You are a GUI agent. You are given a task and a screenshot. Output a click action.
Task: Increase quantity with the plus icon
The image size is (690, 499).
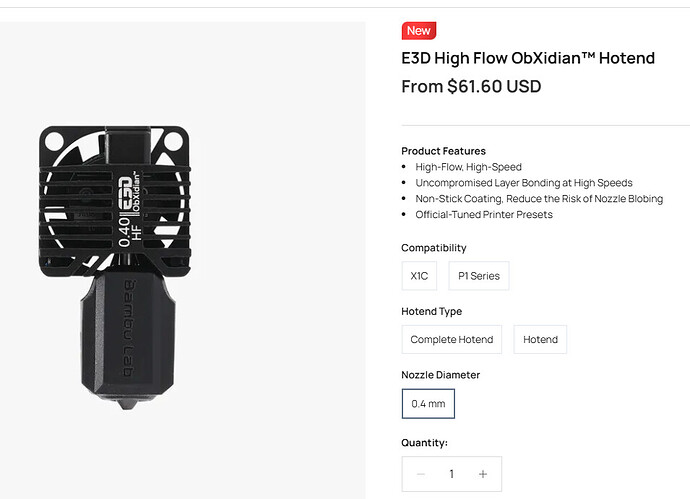click(x=483, y=474)
